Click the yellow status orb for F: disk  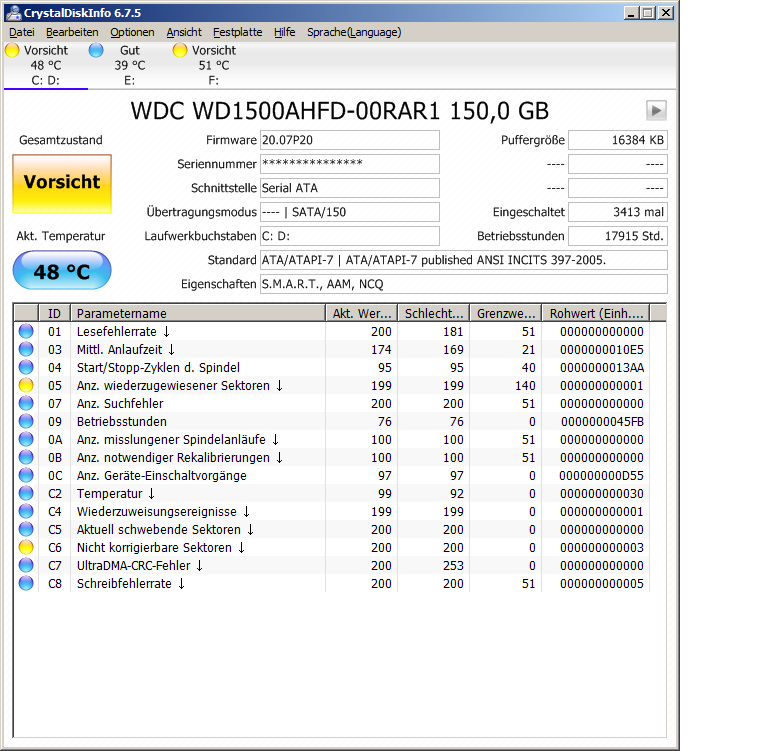180,50
